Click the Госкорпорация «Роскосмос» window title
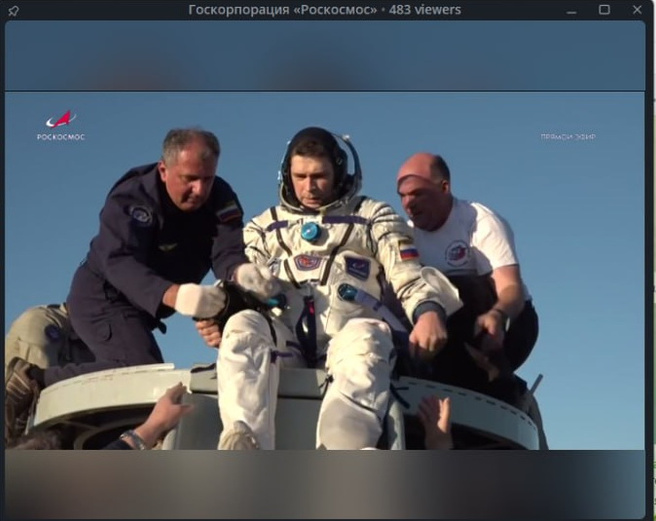Viewport: 656px width, 521px height. [283, 10]
